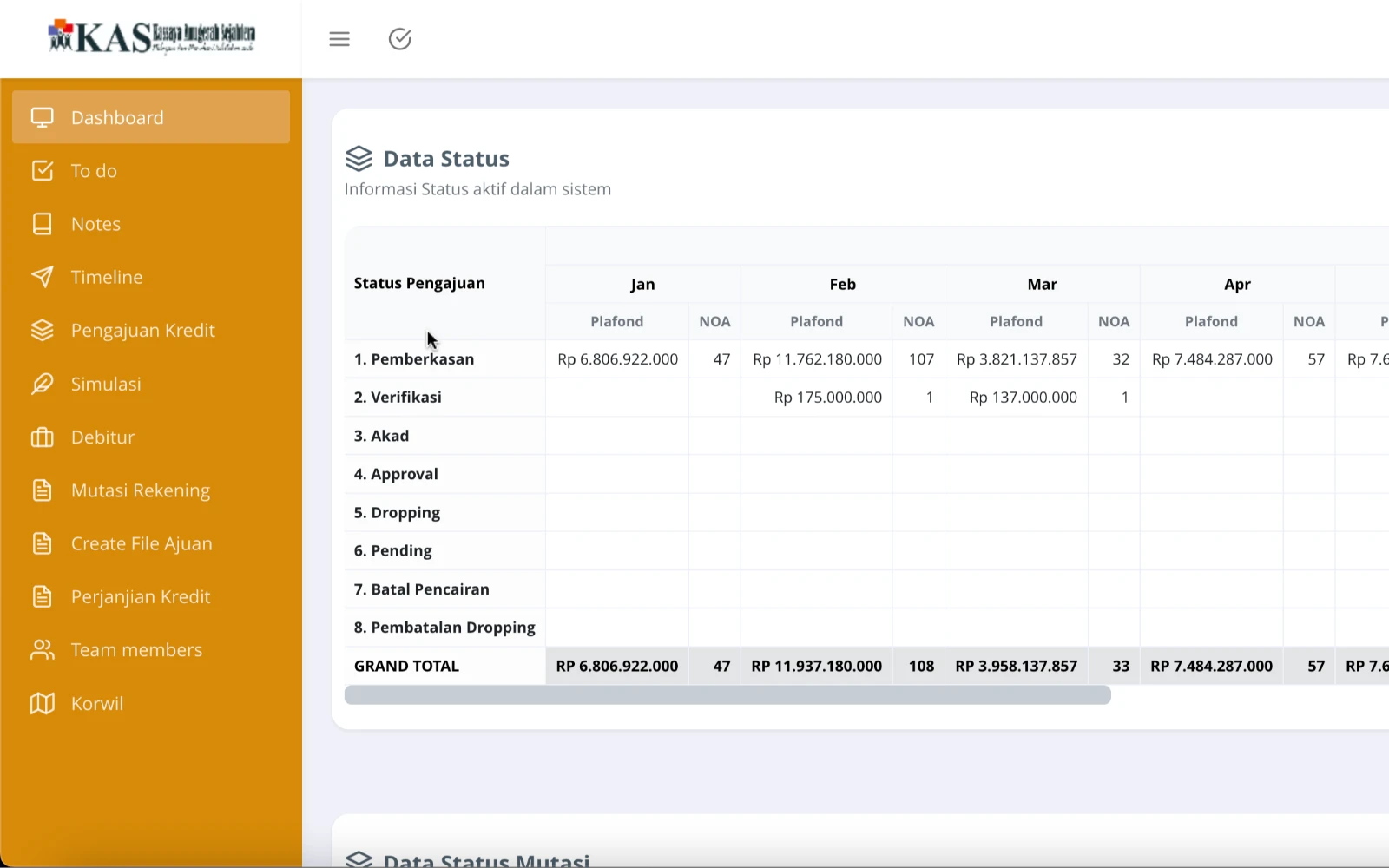Open the Dashboard menu item

click(151, 117)
